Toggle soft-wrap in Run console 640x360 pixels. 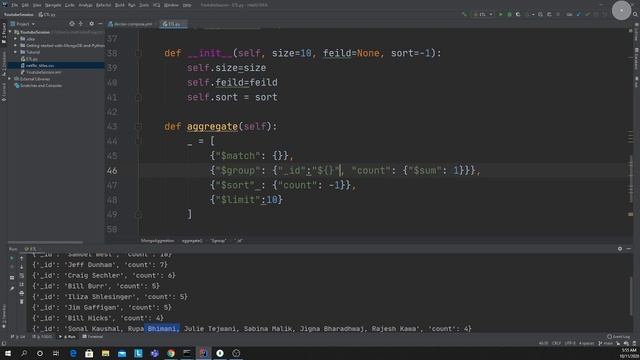pyautogui.click(x=22, y=276)
